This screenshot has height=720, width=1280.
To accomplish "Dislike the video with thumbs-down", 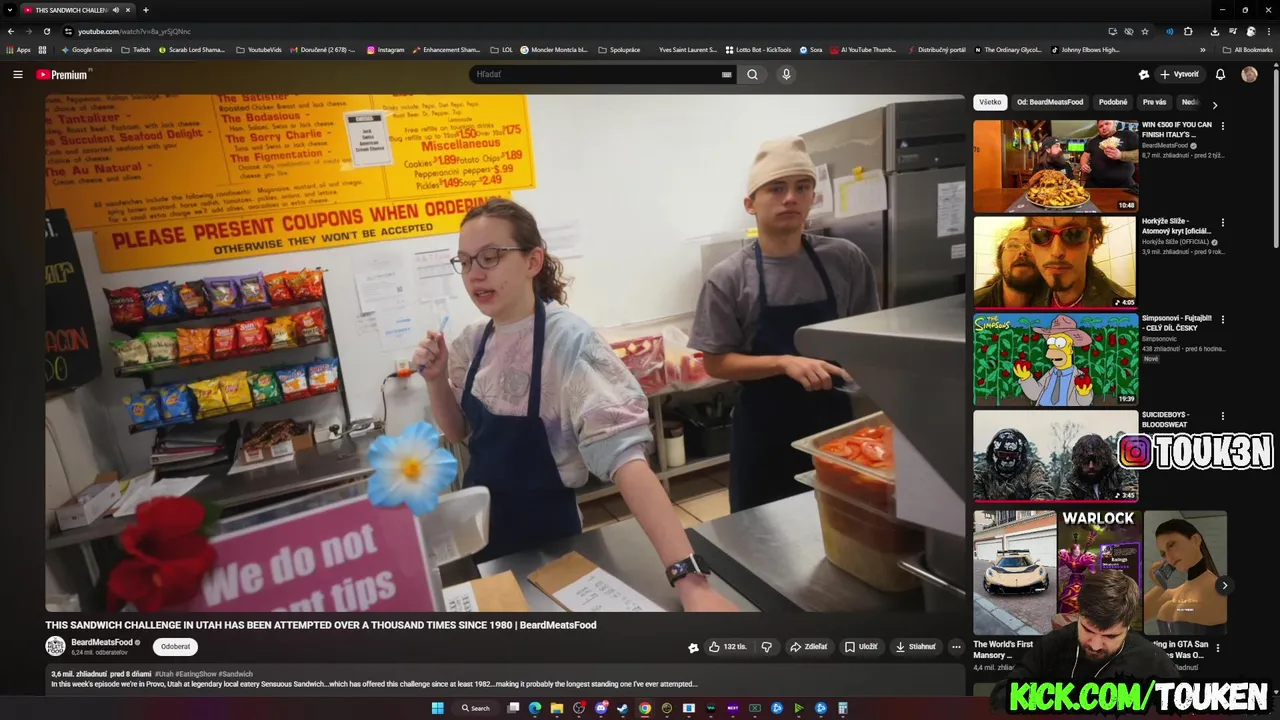I will point(767,647).
